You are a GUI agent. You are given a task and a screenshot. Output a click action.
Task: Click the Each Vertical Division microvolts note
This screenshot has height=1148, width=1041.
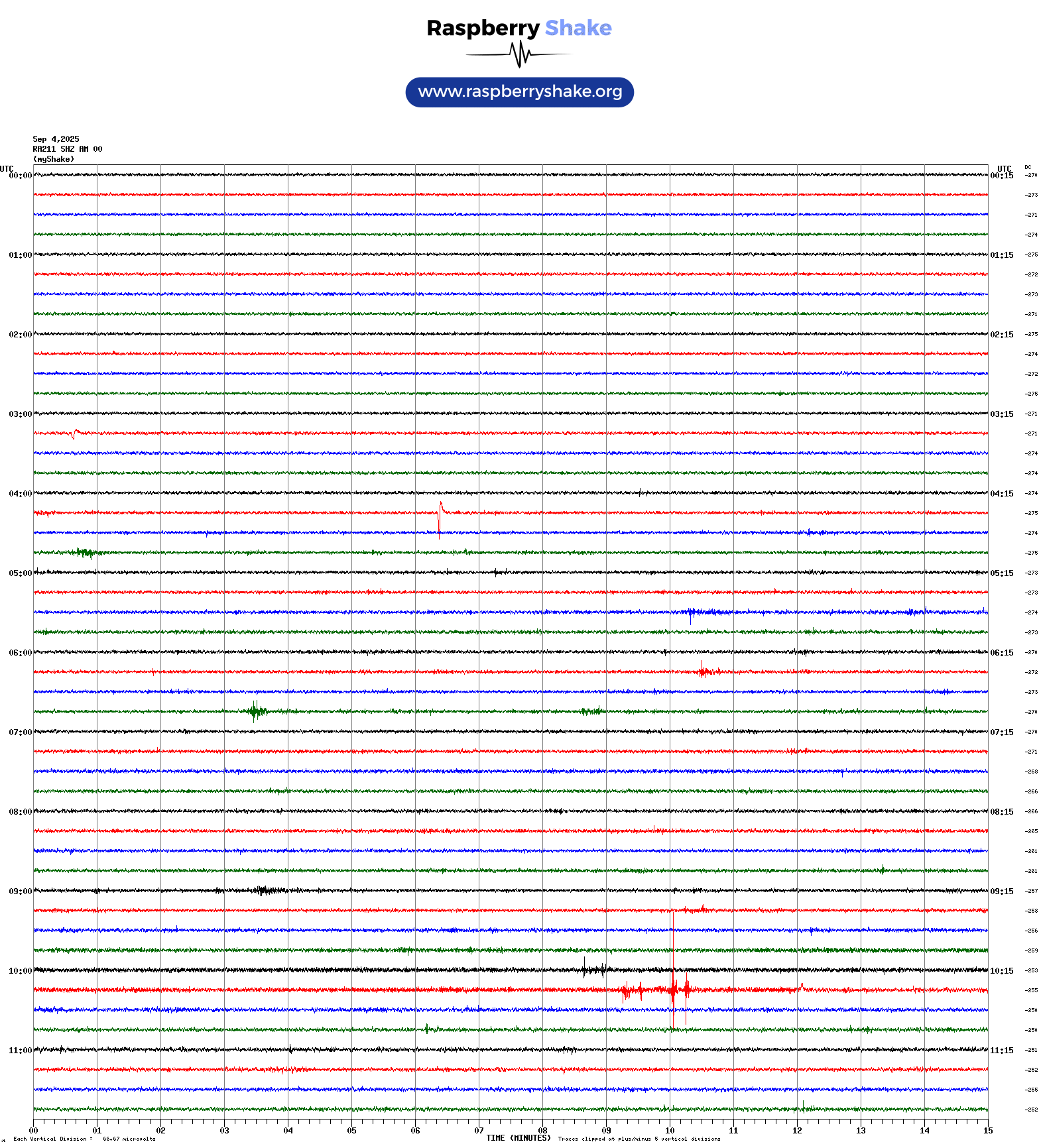84,1139
